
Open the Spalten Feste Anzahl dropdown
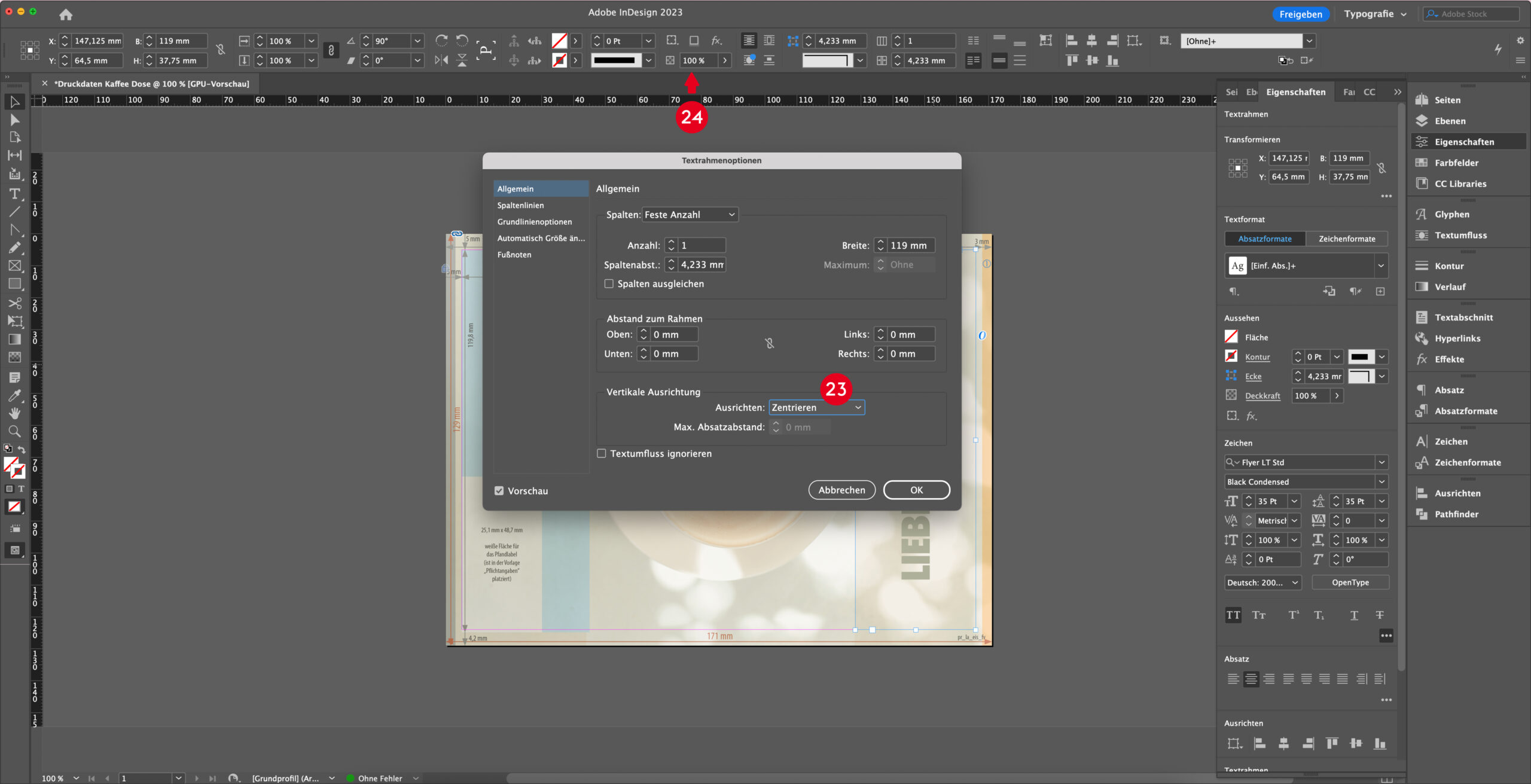click(x=689, y=214)
